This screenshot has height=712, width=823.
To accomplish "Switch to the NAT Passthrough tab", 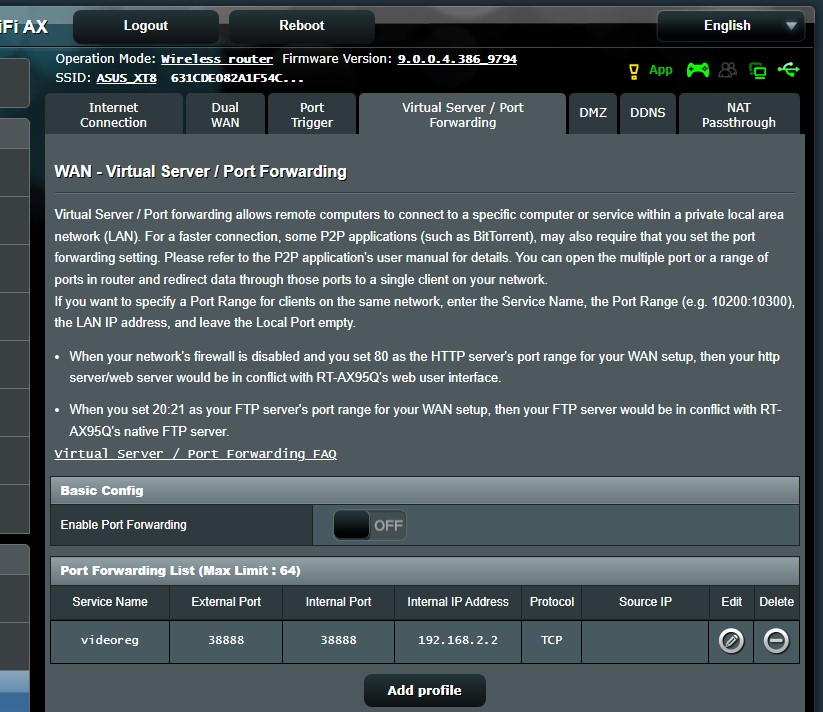I will [x=738, y=113].
